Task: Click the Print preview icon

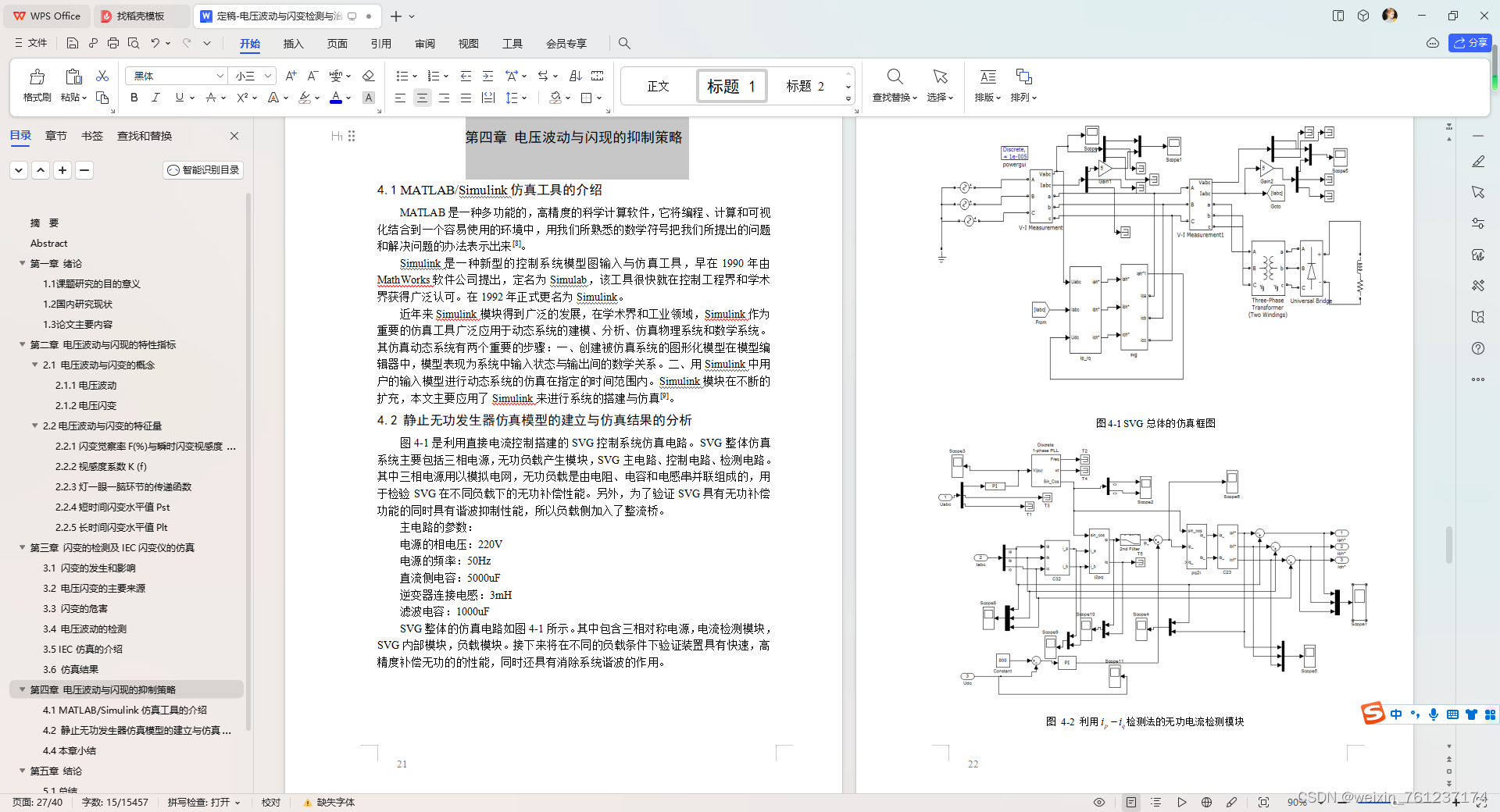Action: point(134,43)
